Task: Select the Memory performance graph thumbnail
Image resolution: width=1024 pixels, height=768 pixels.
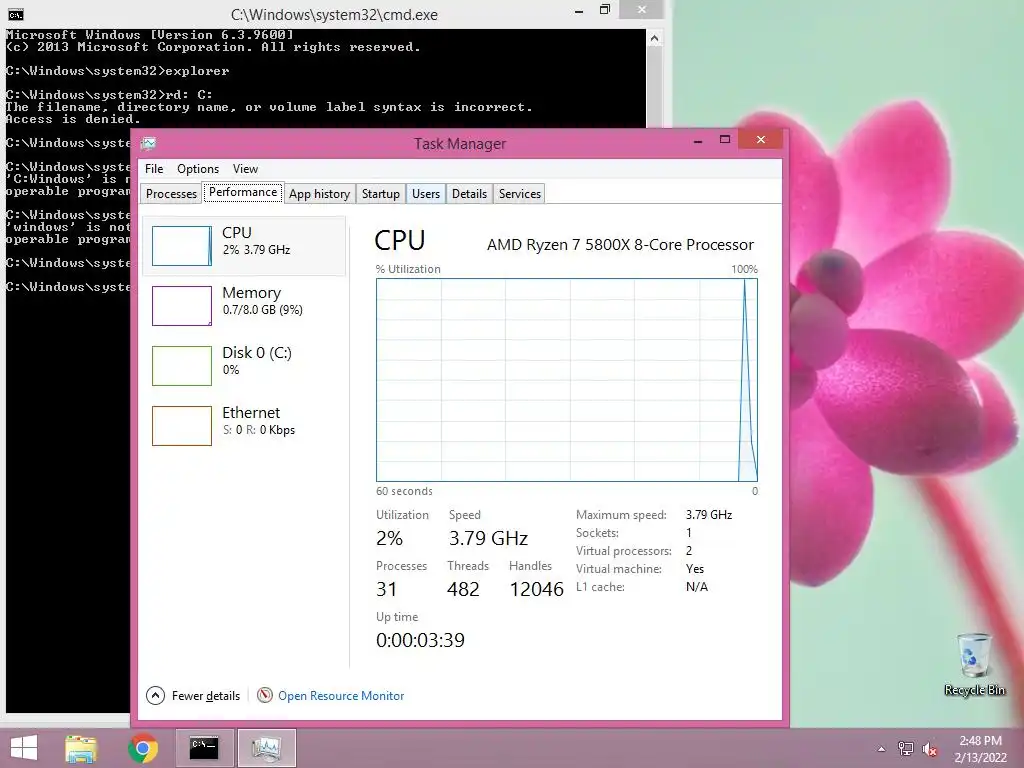Action: (182, 306)
